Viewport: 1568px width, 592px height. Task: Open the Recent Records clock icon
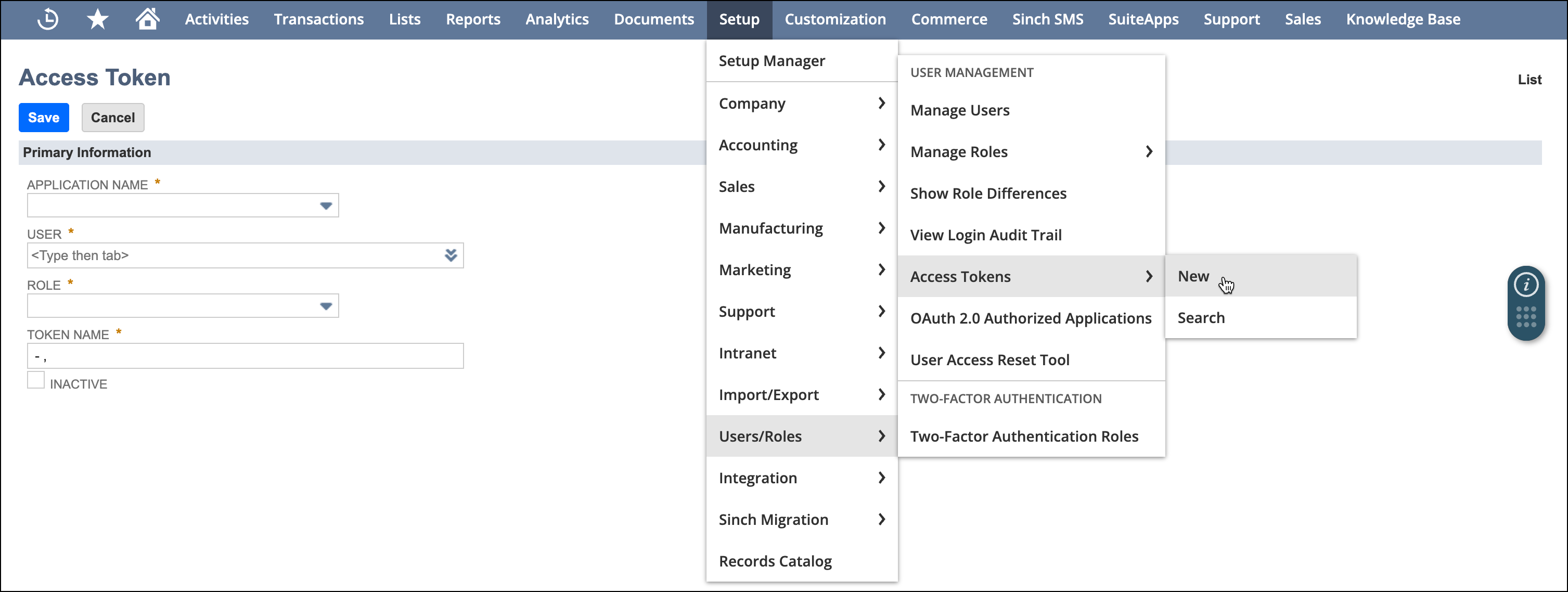[x=47, y=19]
